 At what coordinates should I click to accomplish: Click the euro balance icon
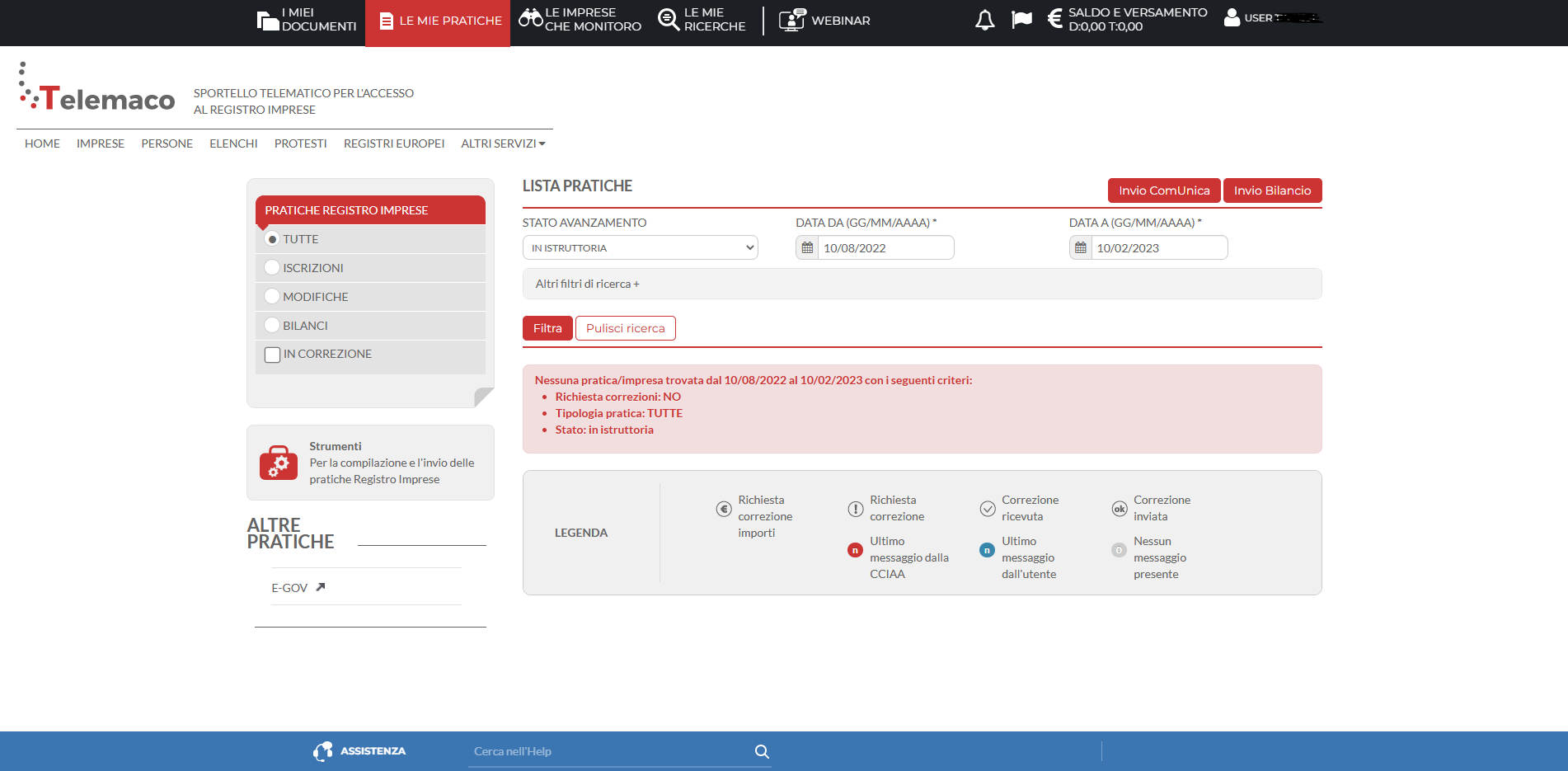(1054, 19)
